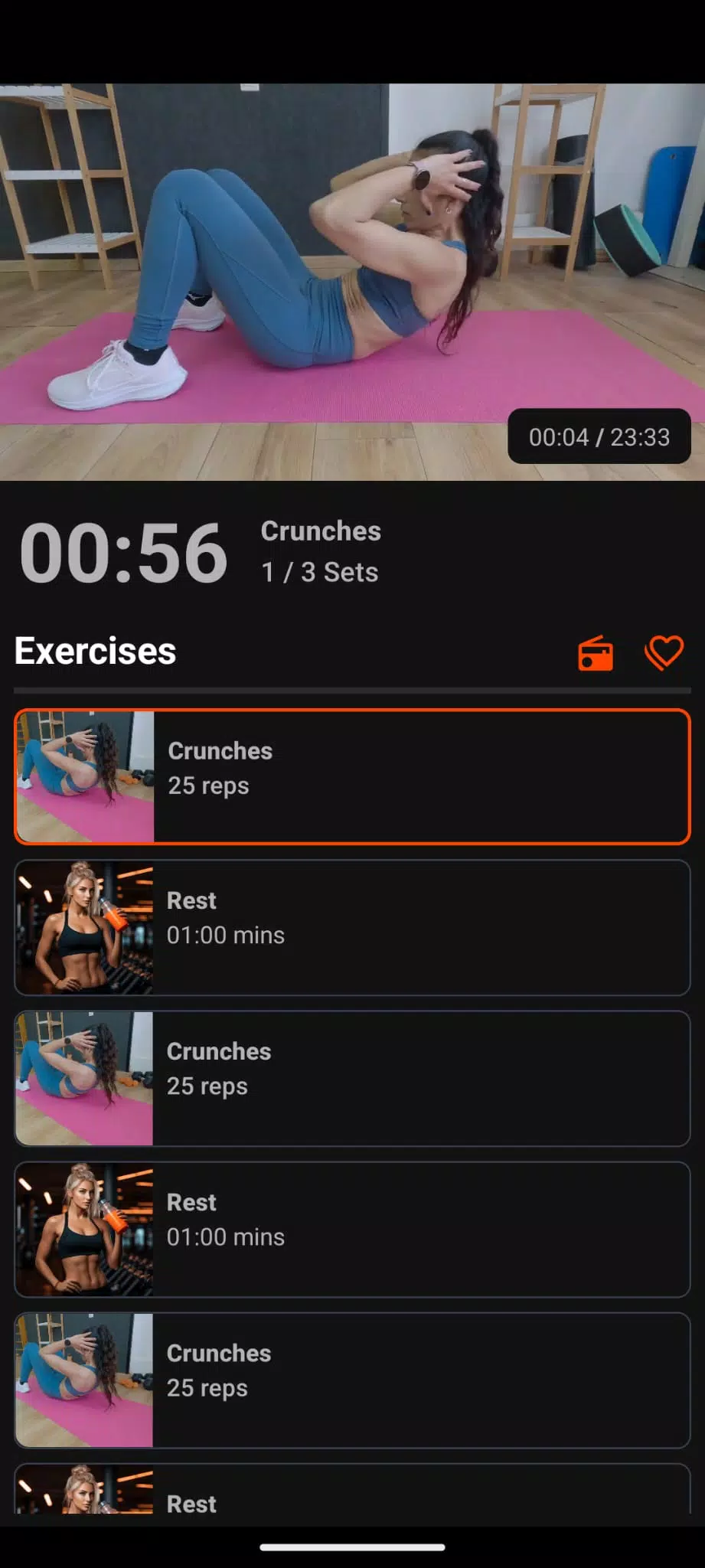Screen dimensions: 705x1568
Task: Tap the "1 / 3 Sets" label
Action: (320, 572)
